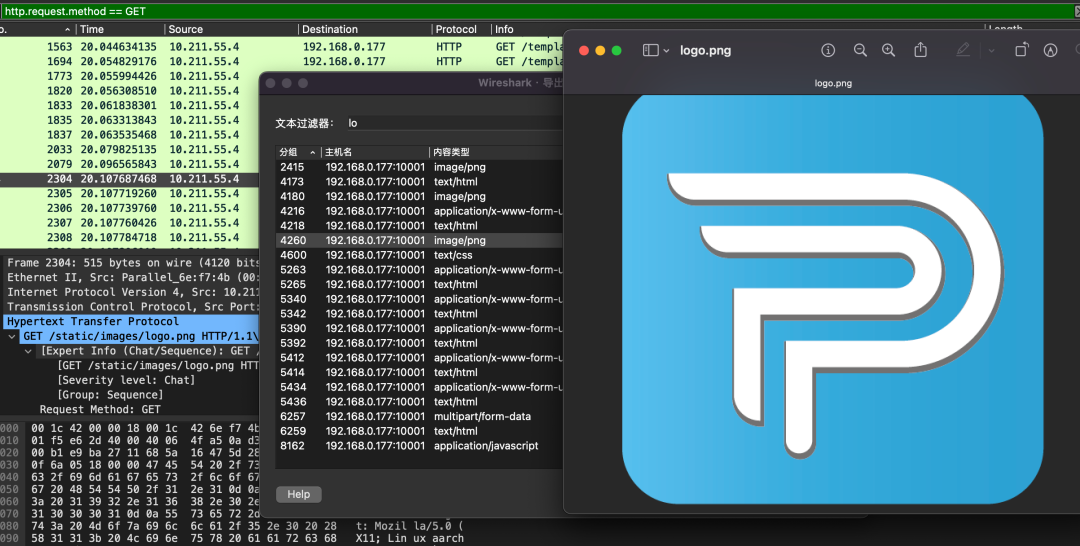Show the image inspector info icon
The width and height of the screenshot is (1080, 546).
[x=828, y=50]
